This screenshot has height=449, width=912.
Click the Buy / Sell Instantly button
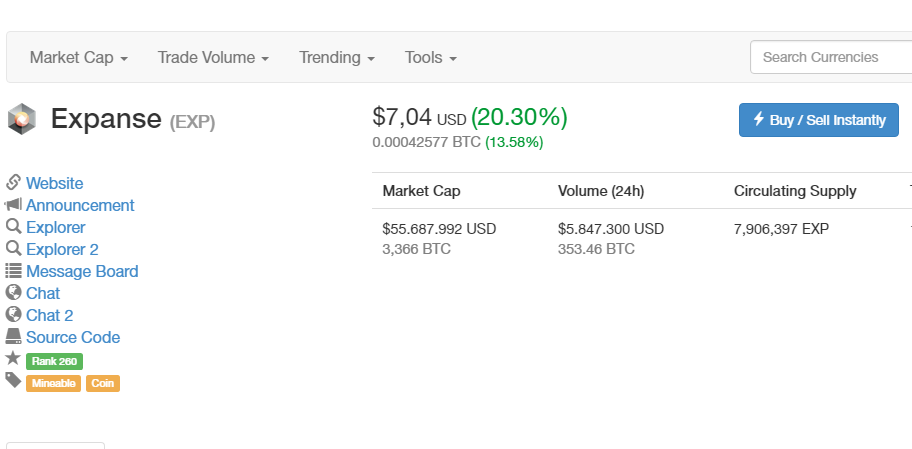pyautogui.click(x=818, y=120)
